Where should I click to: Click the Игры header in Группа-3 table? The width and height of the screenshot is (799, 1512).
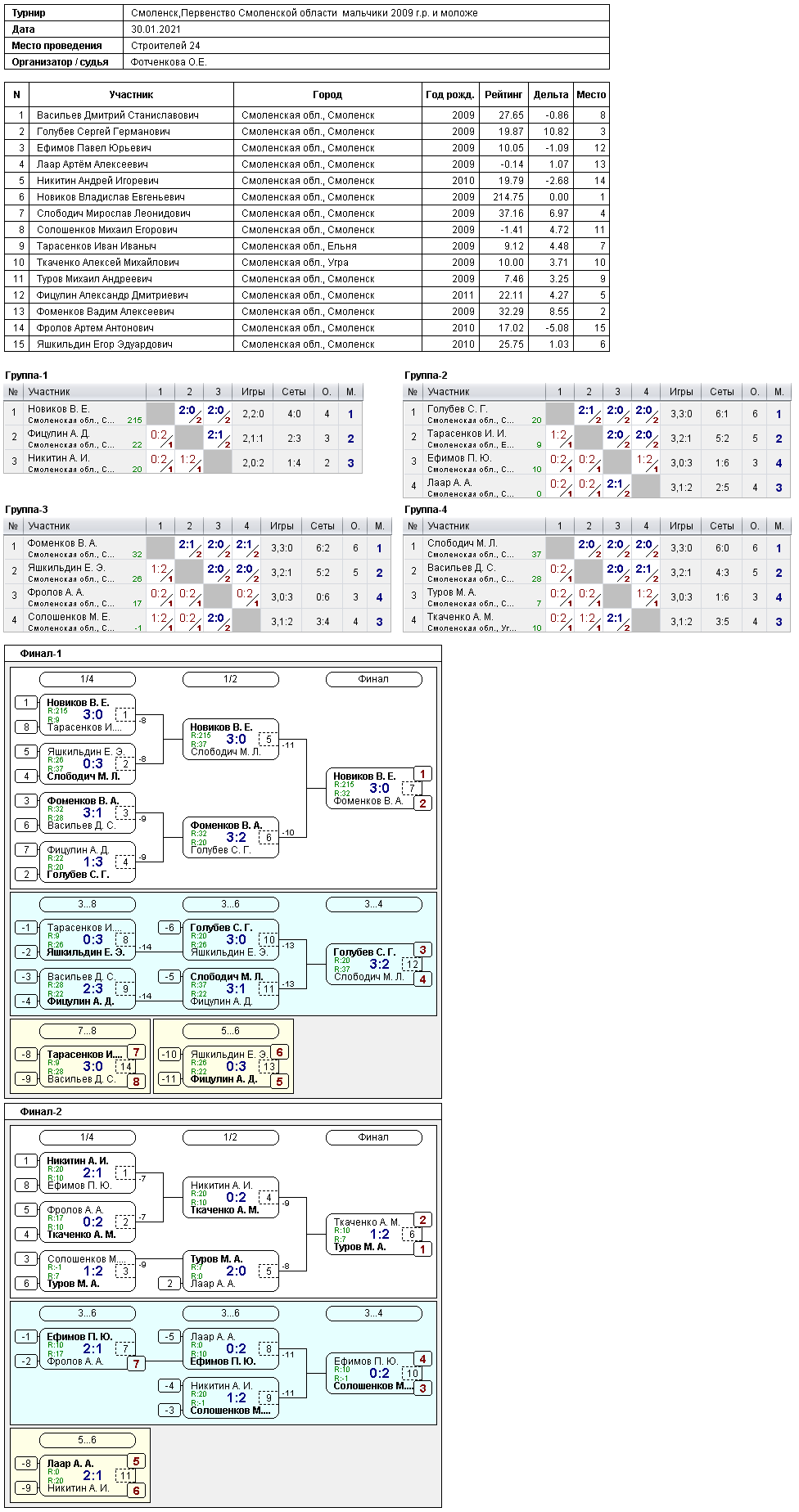[x=282, y=526]
